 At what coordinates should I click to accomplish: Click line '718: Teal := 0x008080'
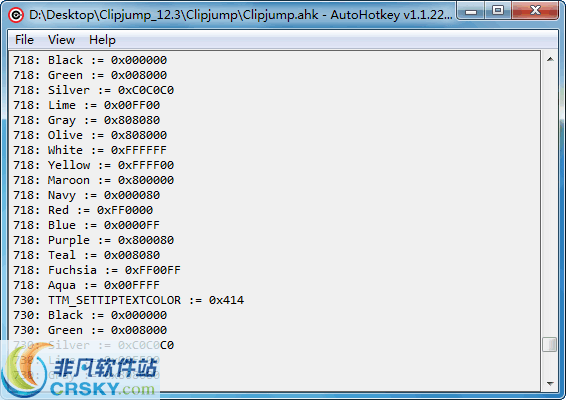[87, 255]
